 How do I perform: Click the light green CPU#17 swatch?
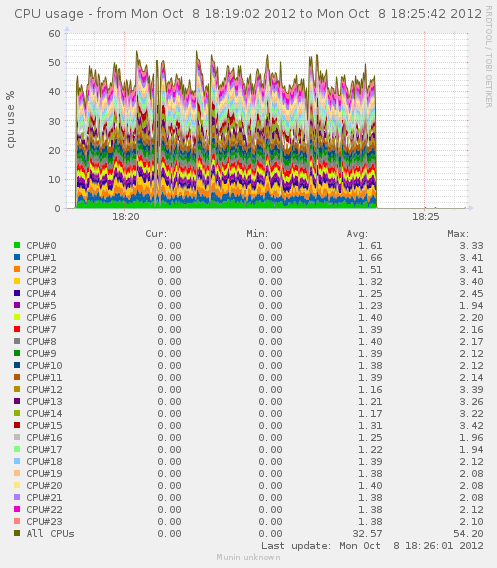(x=17, y=449)
